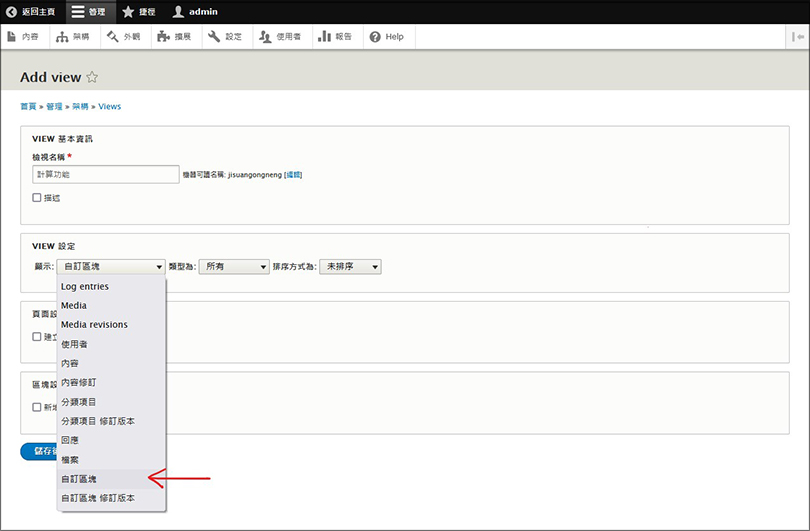Image resolution: width=810 pixels, height=531 pixels.
Task: Open the admin user account icon
Action: point(178,11)
